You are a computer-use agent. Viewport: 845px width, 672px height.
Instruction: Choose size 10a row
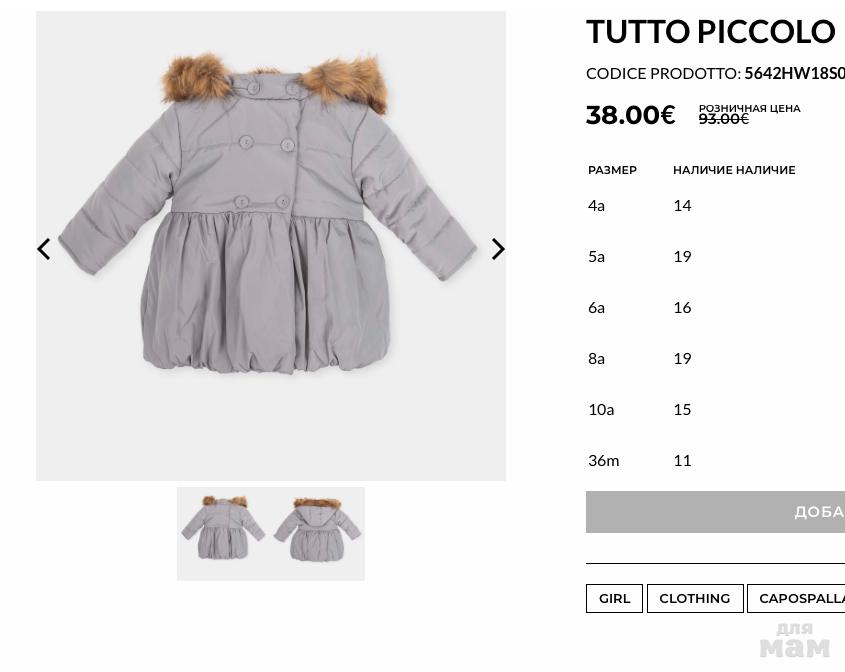click(715, 410)
